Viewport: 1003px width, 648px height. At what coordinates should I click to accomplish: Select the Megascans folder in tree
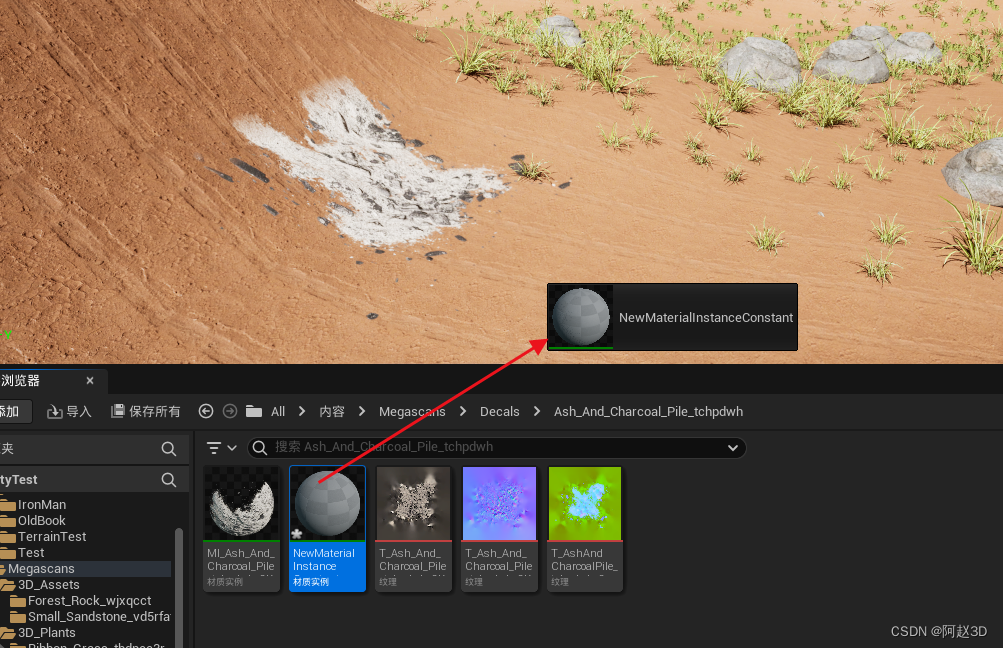click(x=41, y=568)
